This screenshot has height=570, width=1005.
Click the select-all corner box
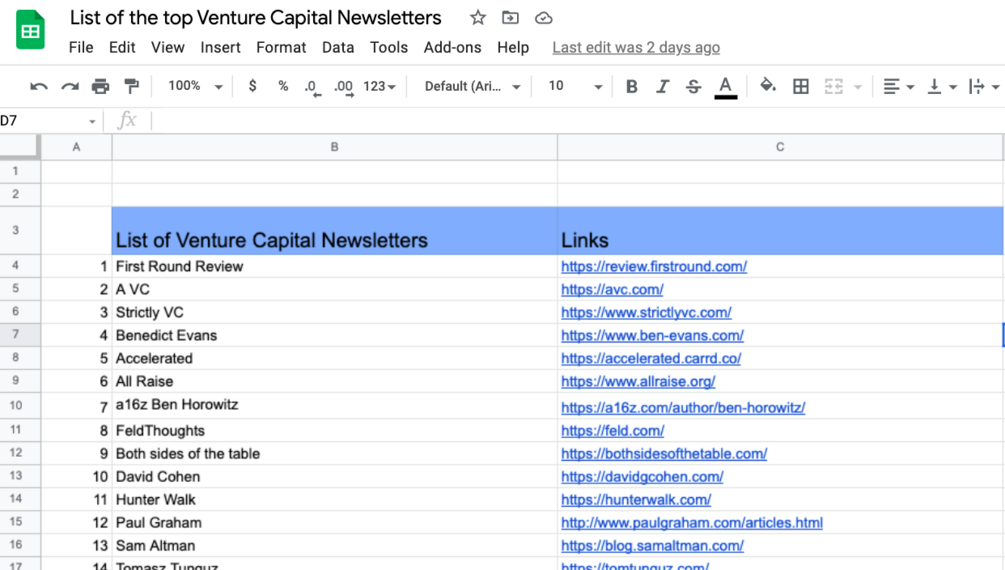[20, 147]
